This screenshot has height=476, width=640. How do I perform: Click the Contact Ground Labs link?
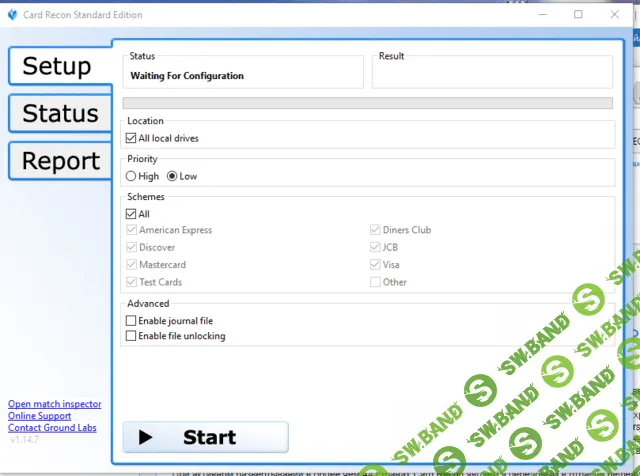[x=54, y=428]
